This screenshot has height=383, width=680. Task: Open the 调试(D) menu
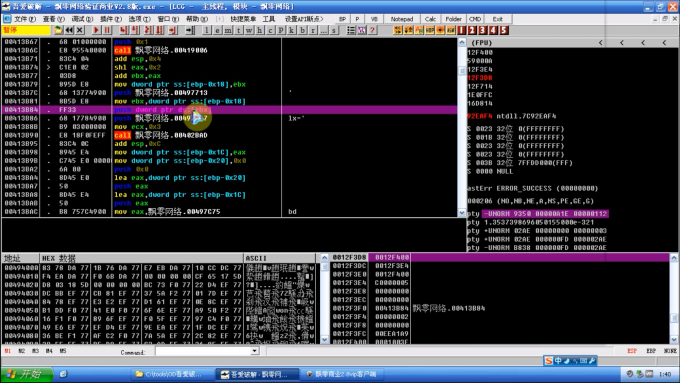pyautogui.click(x=82, y=19)
